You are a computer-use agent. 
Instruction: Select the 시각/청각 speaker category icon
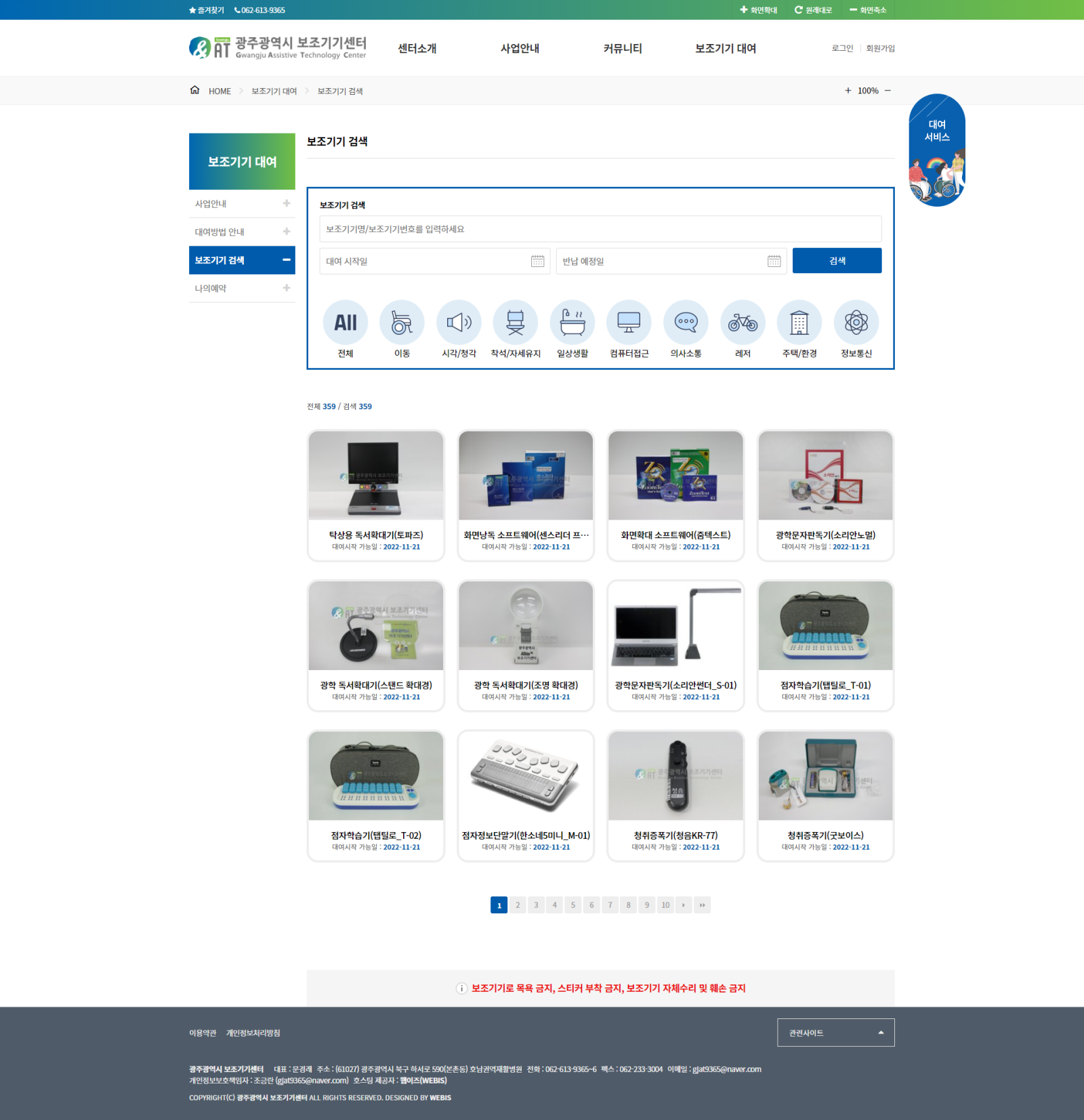coord(459,323)
